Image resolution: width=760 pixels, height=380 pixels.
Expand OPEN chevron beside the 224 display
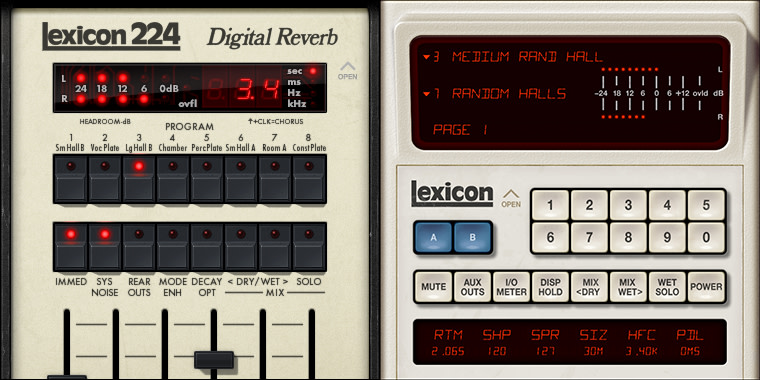(x=348, y=71)
